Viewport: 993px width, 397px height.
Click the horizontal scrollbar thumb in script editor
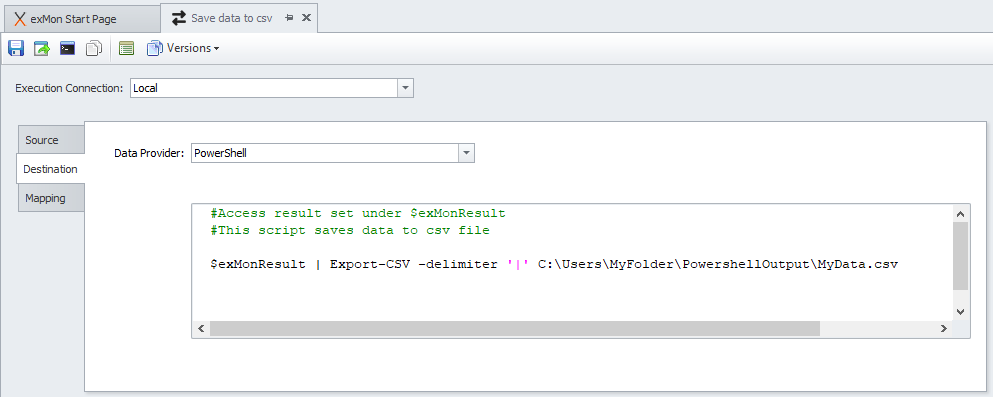[515, 329]
